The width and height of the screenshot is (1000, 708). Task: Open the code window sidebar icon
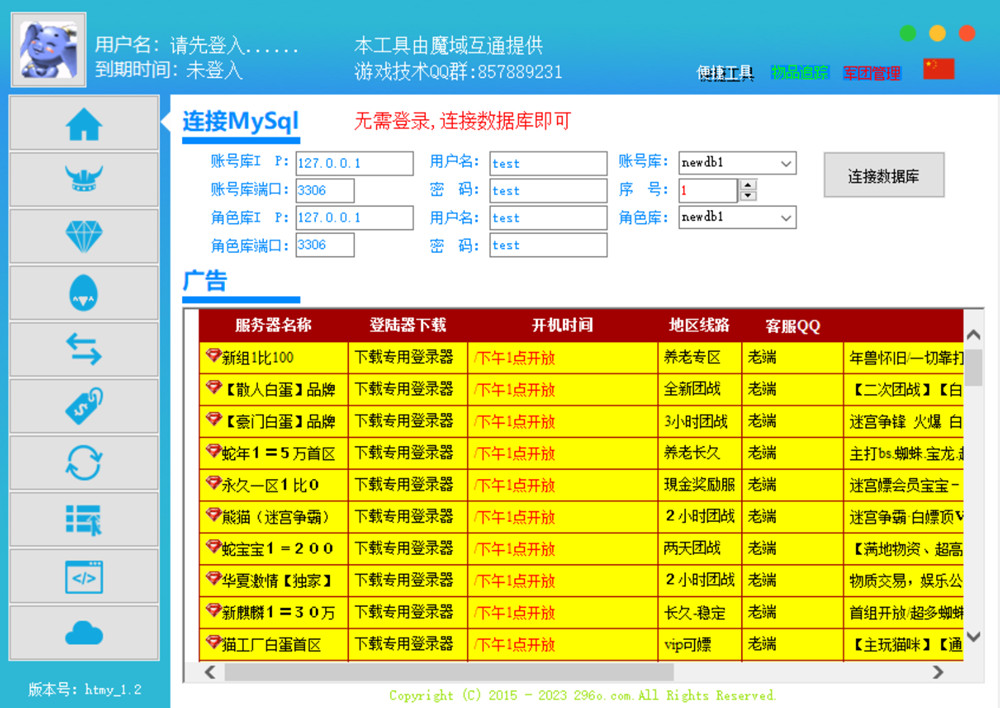(84, 576)
